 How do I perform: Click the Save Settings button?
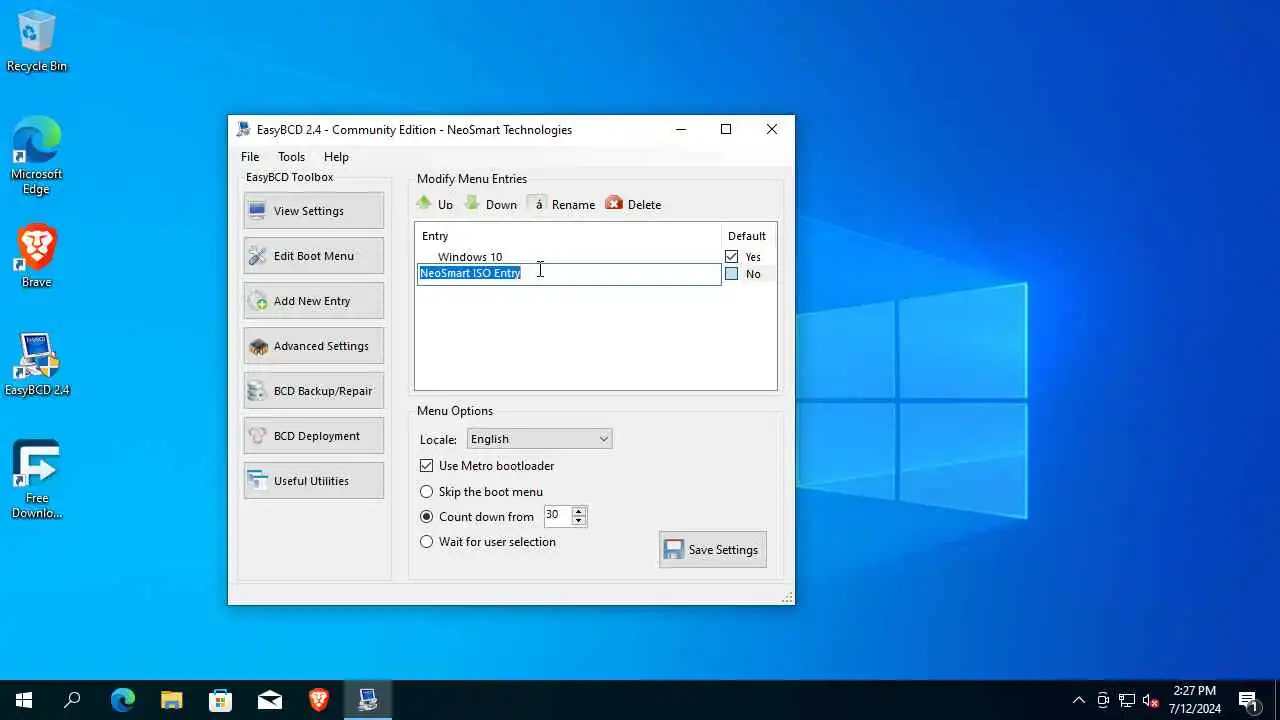713,550
